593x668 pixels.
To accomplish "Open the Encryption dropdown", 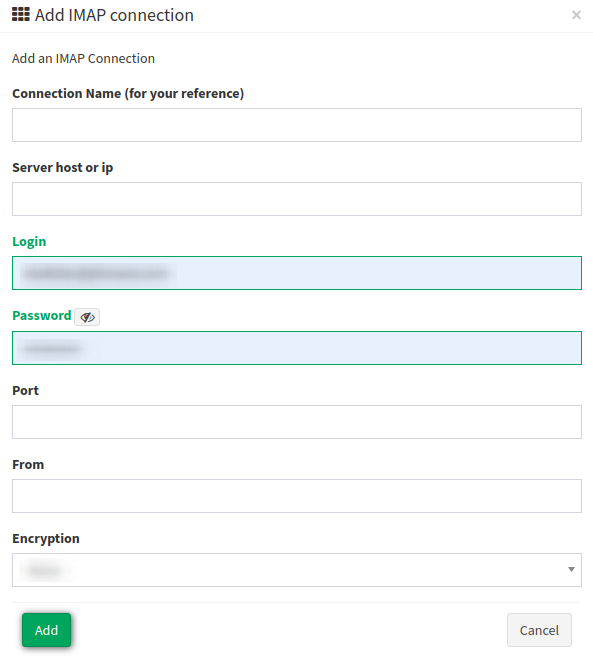I will [x=297, y=570].
